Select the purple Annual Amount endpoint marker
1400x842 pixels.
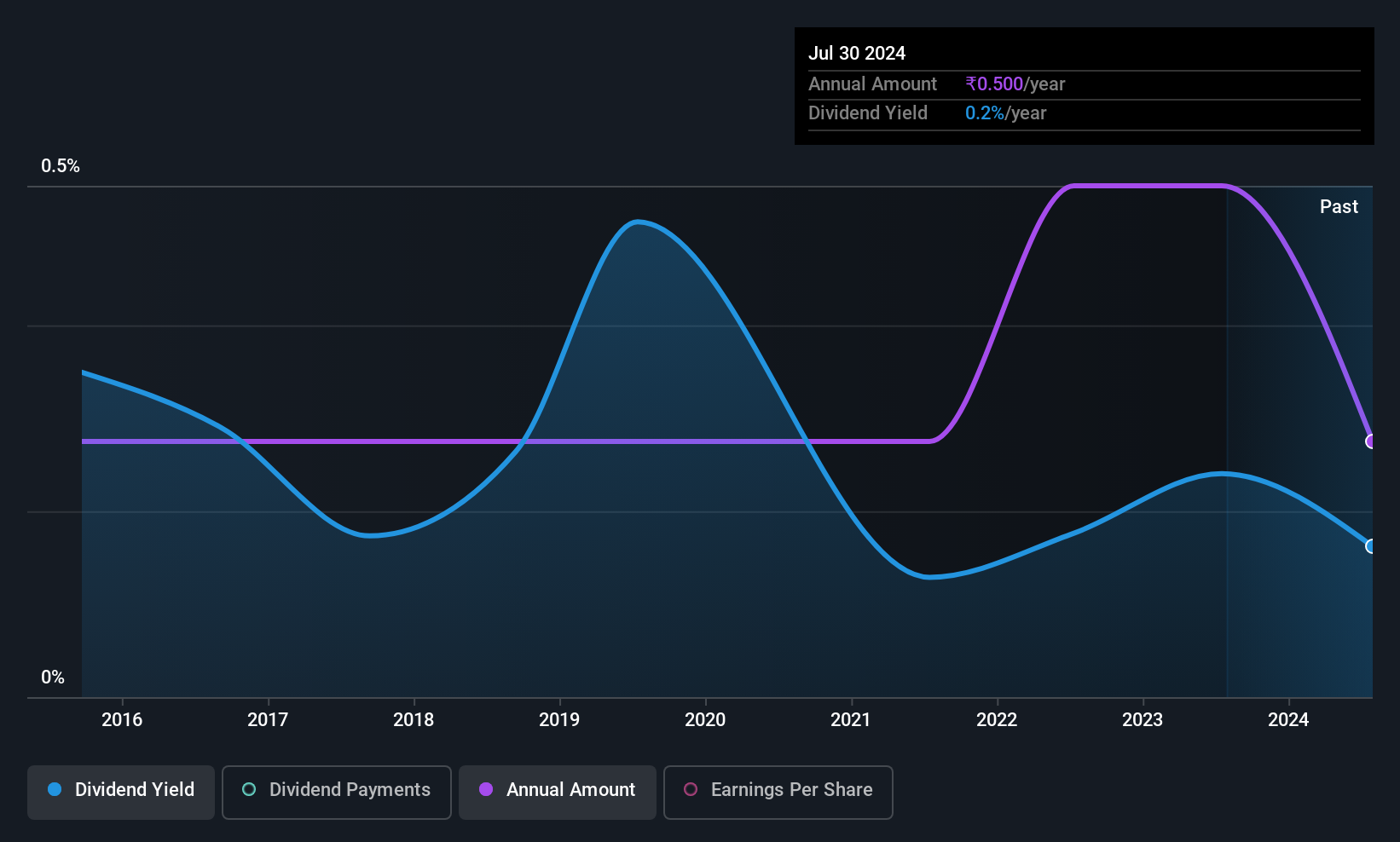point(1371,441)
